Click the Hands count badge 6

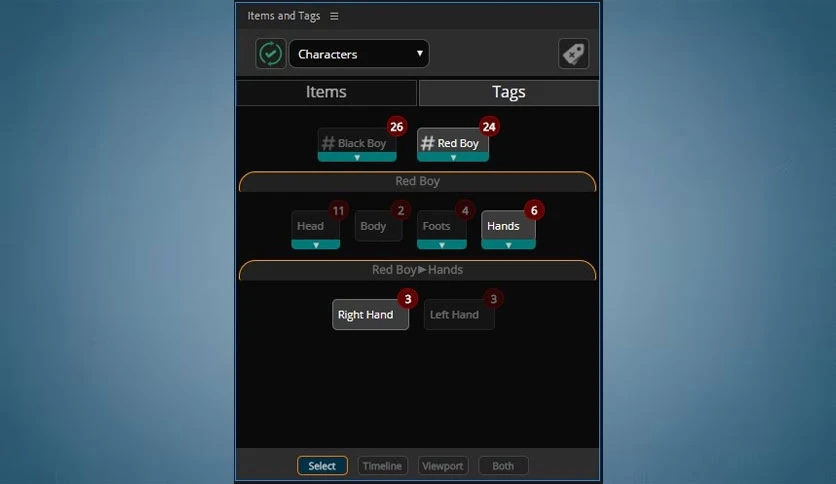coord(534,211)
